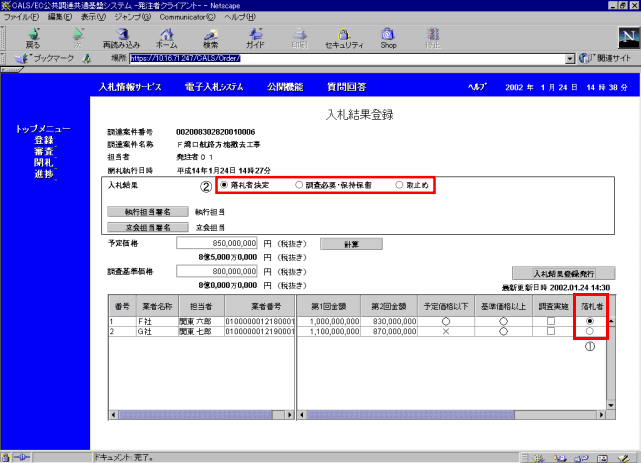Screen dimensions: 641x463
Task: Open 登録 sidebar link
Action: pos(44,140)
